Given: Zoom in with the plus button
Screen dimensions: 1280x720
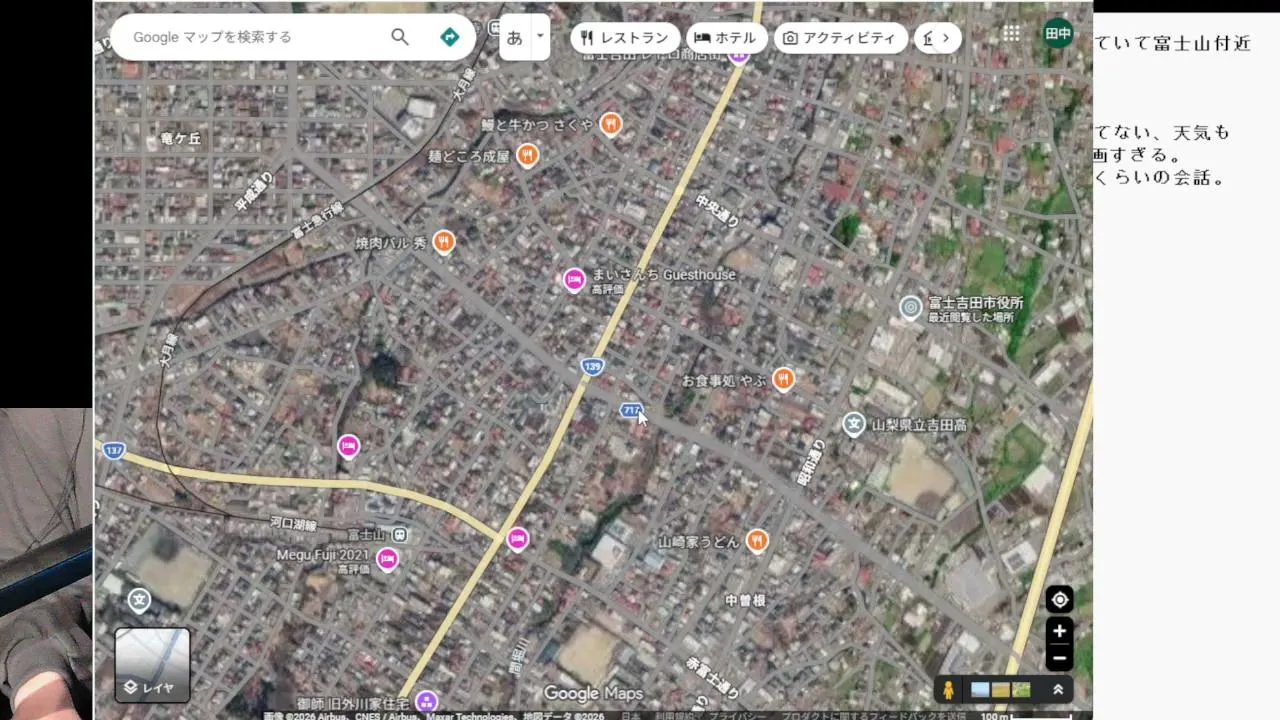Looking at the screenshot, I should point(1060,631).
